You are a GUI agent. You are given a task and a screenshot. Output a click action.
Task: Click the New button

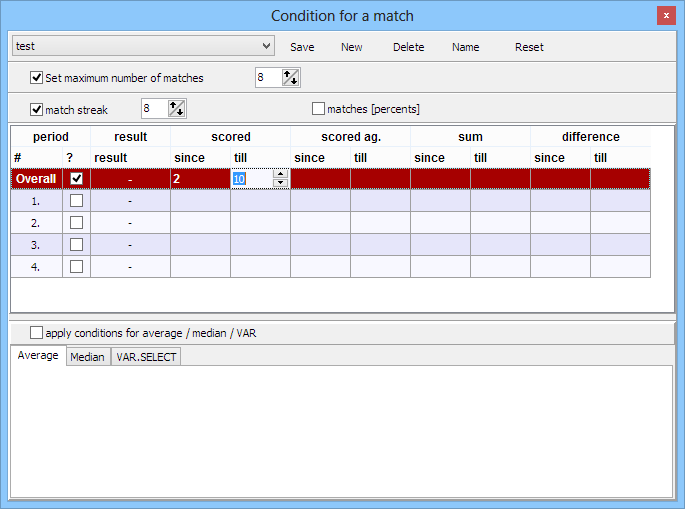(x=352, y=47)
